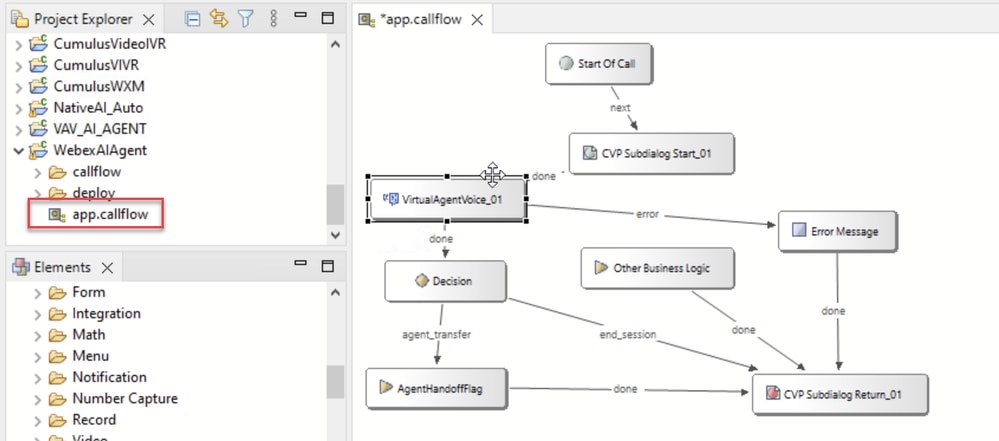Viewport: 999px width, 441px height.
Task: Expand the Notification elements folder
Action: pos(38,378)
